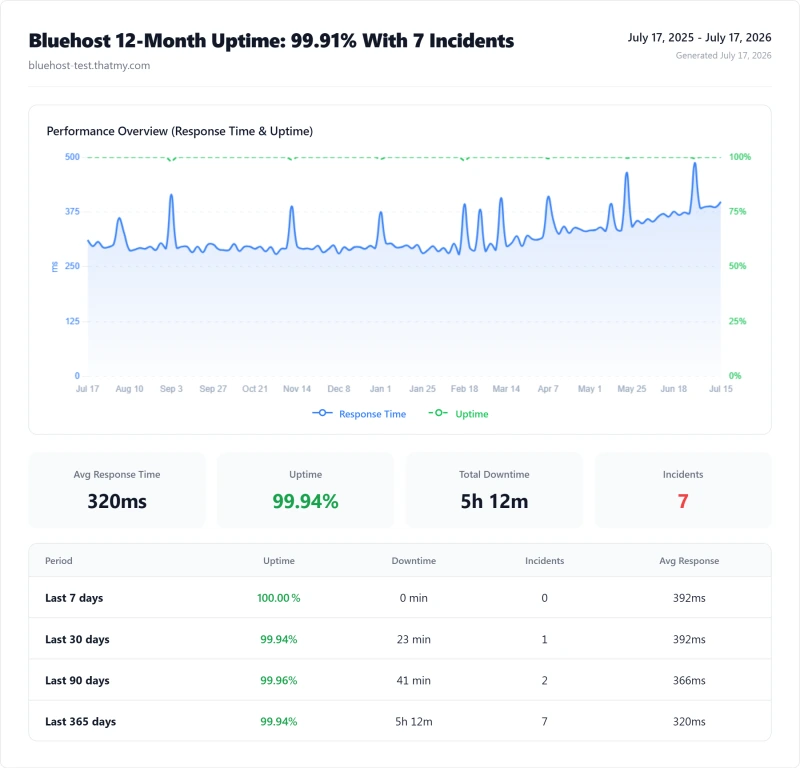Click the 'Feb 18' x-axis label
The height and width of the screenshot is (768, 800).
tap(464, 389)
